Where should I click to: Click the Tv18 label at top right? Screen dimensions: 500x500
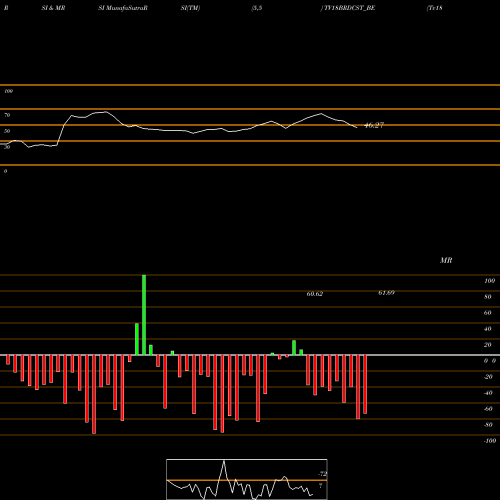pos(435,8)
